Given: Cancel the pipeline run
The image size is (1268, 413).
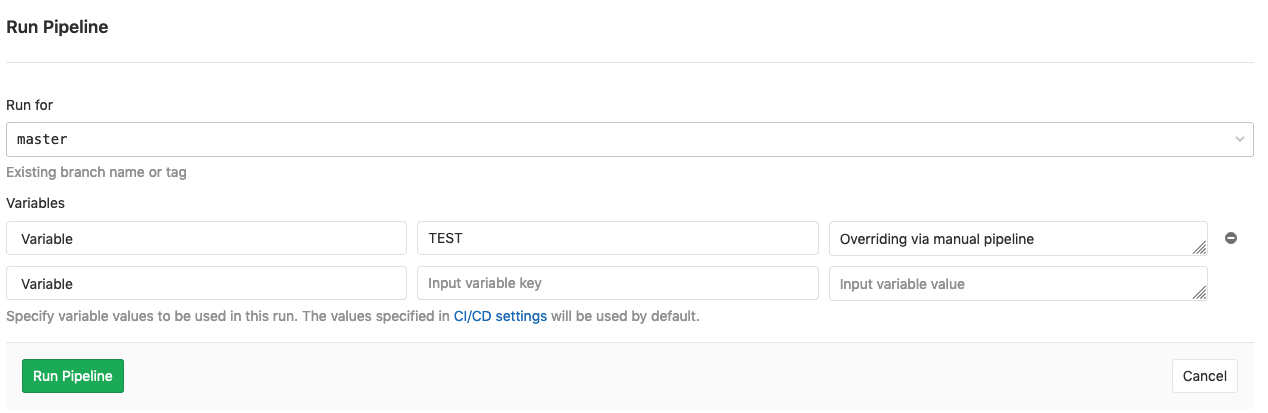Looking at the screenshot, I should (x=1204, y=376).
